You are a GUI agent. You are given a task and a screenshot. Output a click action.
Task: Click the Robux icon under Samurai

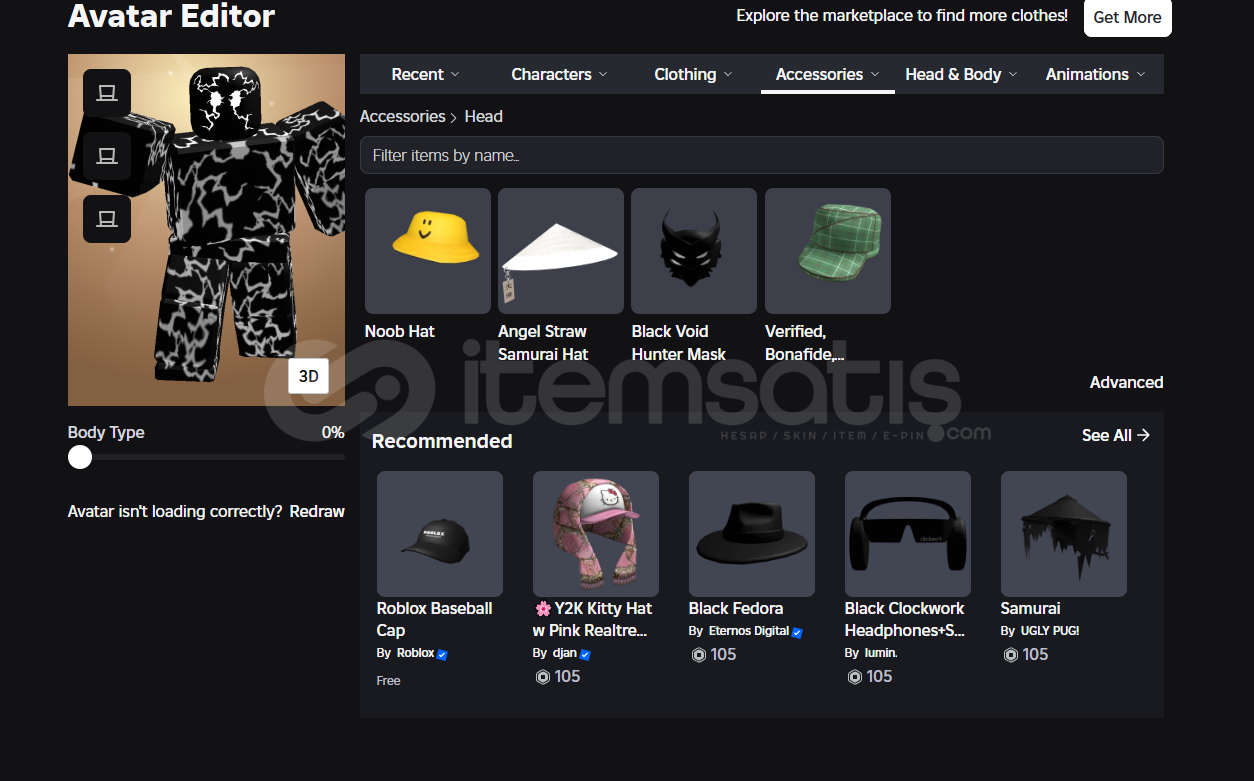click(1011, 655)
